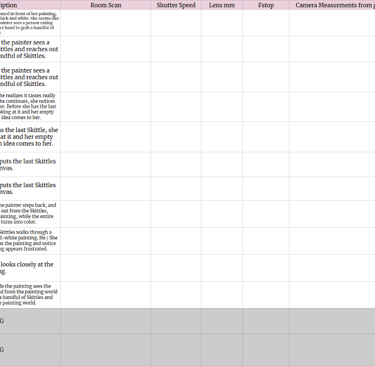Image resolution: width=375 pixels, height=366 pixels.
Task: Select the description cell 'appears frustrated.'
Action: point(30,241)
